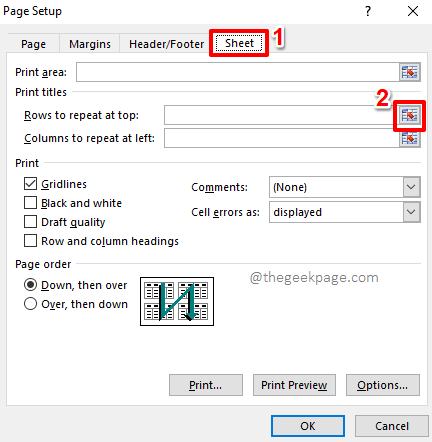Open Print Preview
Image resolution: width=432 pixels, height=442 pixels.
(x=294, y=385)
